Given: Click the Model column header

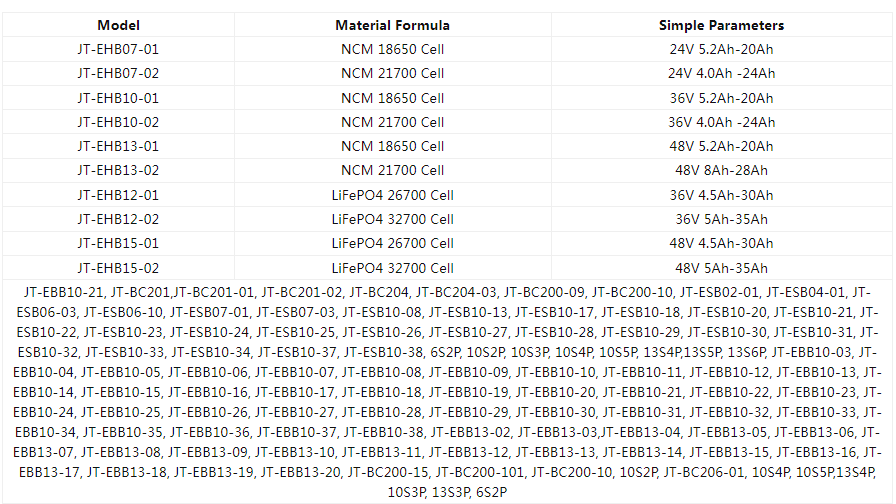Looking at the screenshot, I should [118, 25].
